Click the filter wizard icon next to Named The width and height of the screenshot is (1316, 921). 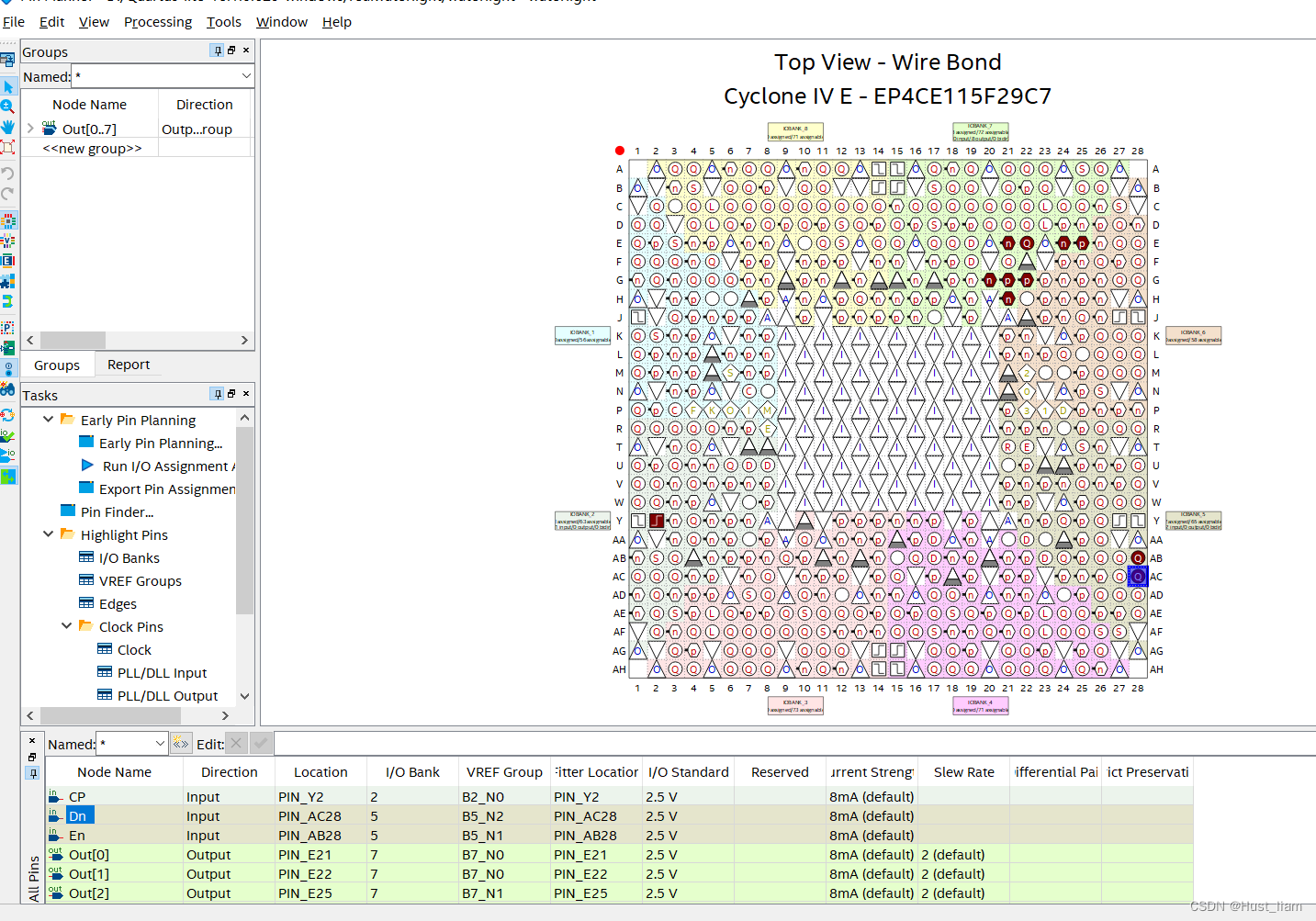tap(181, 744)
